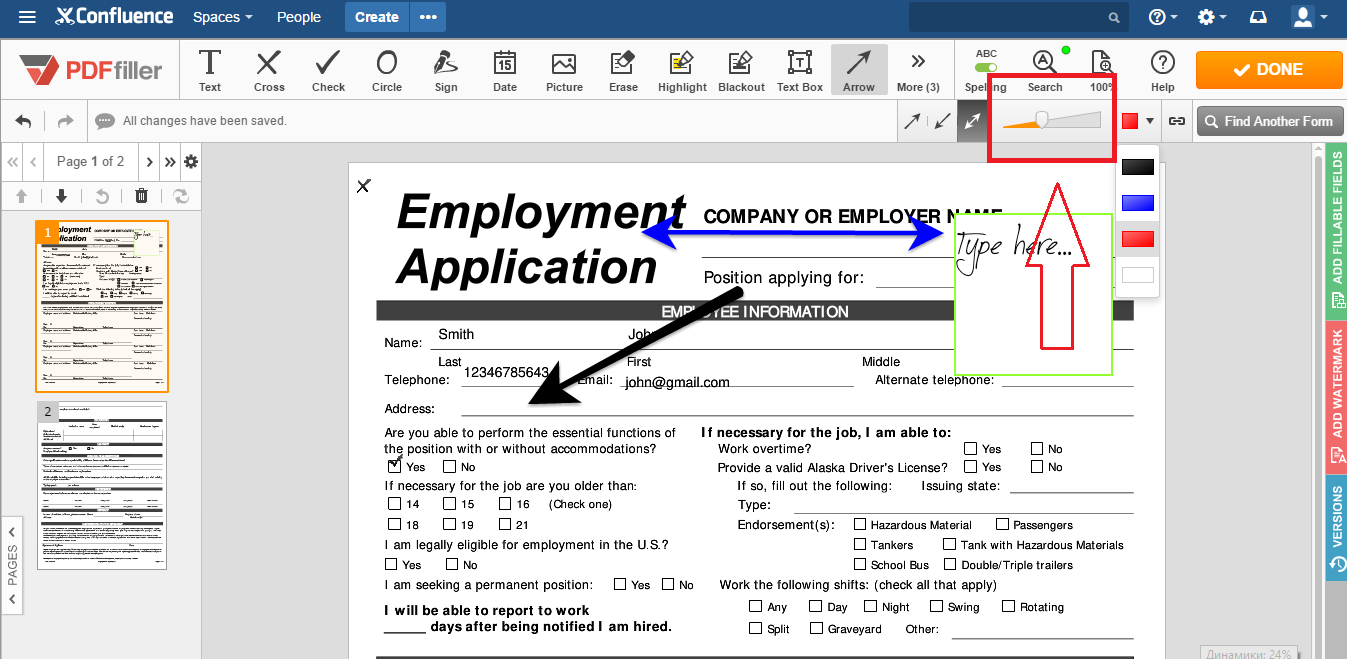Open the Spaces dropdown menu
The image size is (1347, 659).
click(222, 17)
